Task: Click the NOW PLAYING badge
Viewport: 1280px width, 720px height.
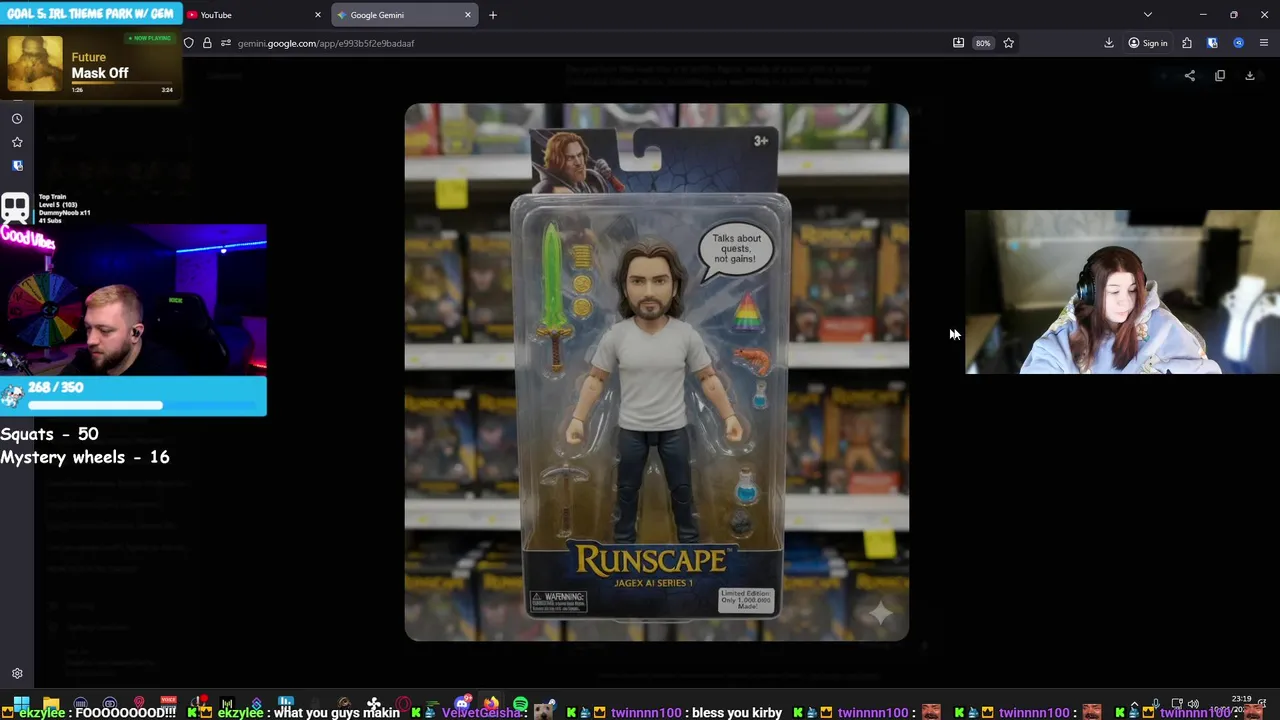Action: [x=149, y=38]
